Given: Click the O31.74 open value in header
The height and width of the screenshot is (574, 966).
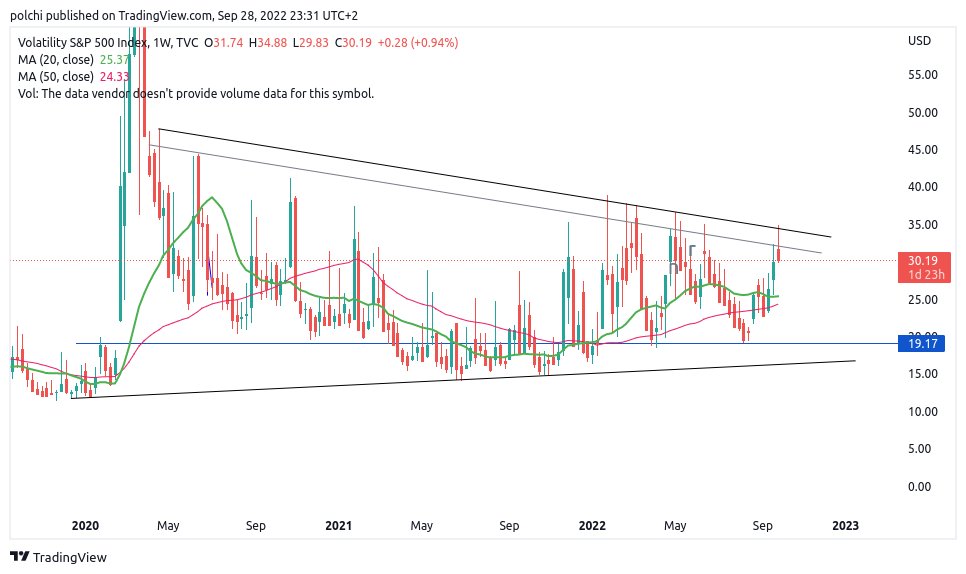Looking at the screenshot, I should (x=224, y=42).
